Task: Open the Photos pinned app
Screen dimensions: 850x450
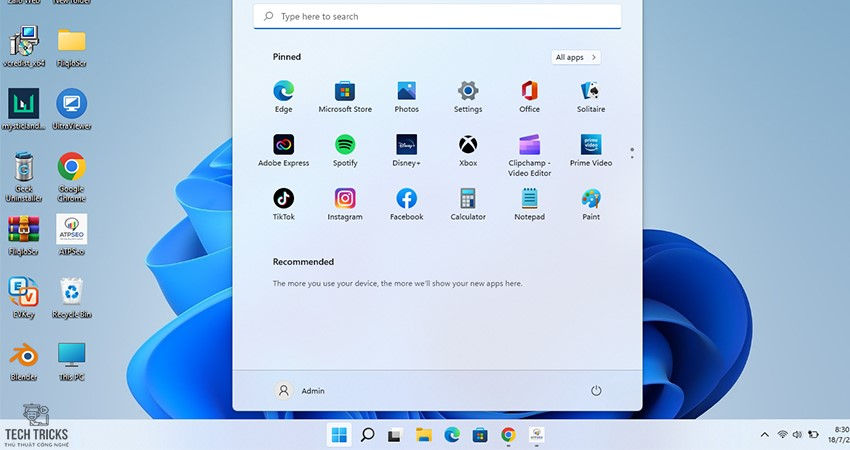Action: click(407, 97)
